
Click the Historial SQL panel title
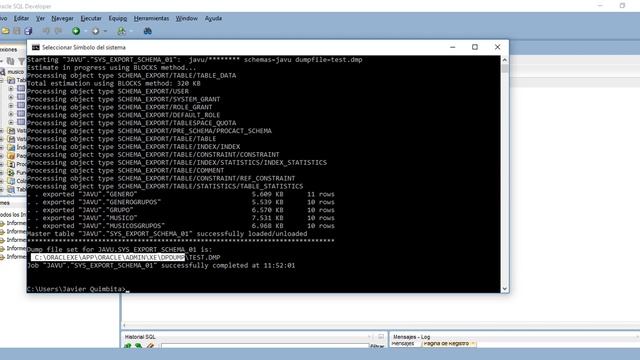pos(140,337)
